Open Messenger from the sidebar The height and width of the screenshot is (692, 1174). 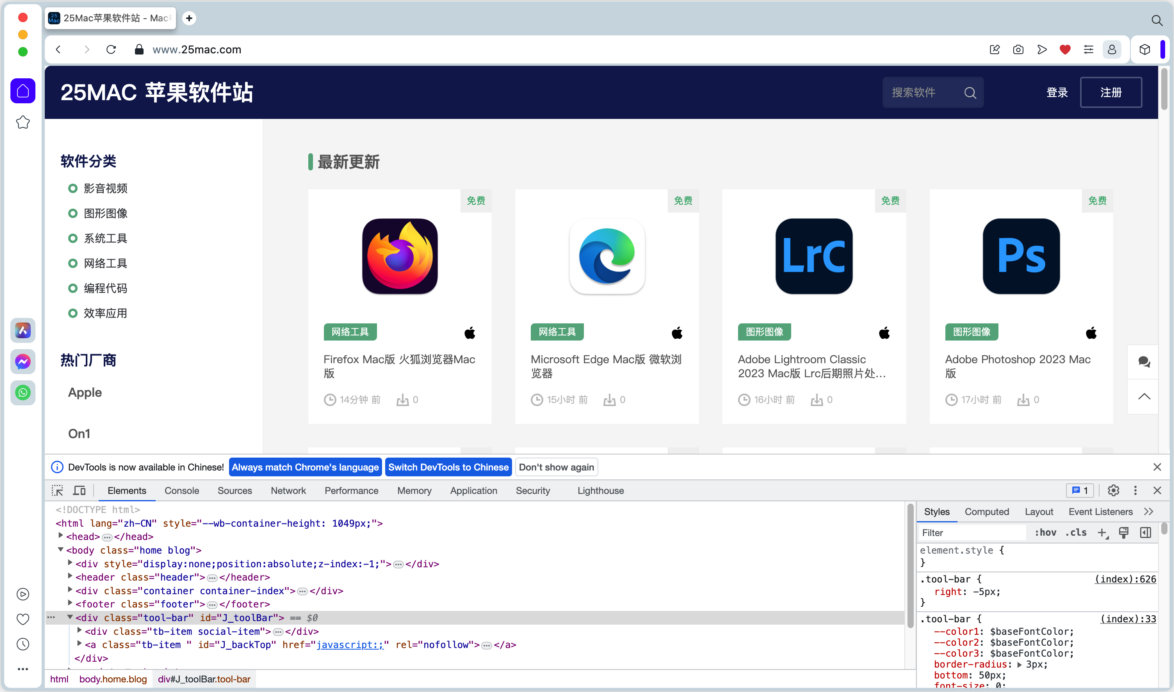[x=22, y=362]
